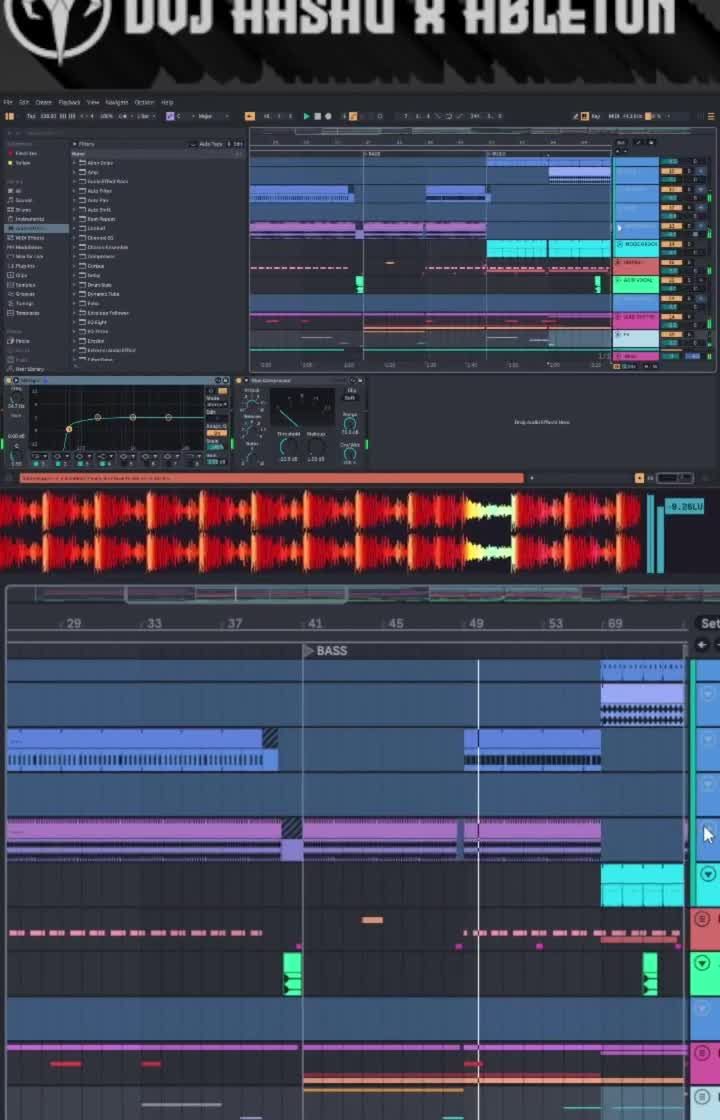This screenshot has height=1120, width=720.
Task: Click the Filters button in browser header
Action: coord(85,144)
